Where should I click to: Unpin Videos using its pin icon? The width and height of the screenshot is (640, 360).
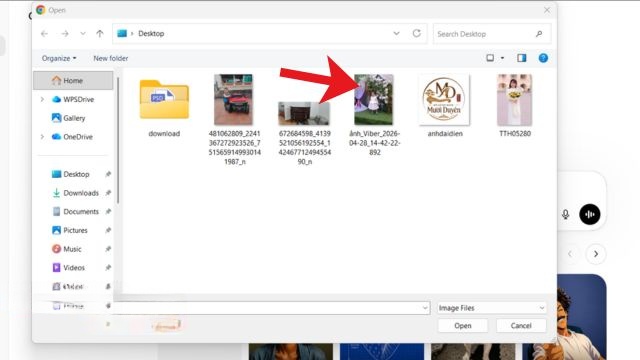[x=108, y=268]
